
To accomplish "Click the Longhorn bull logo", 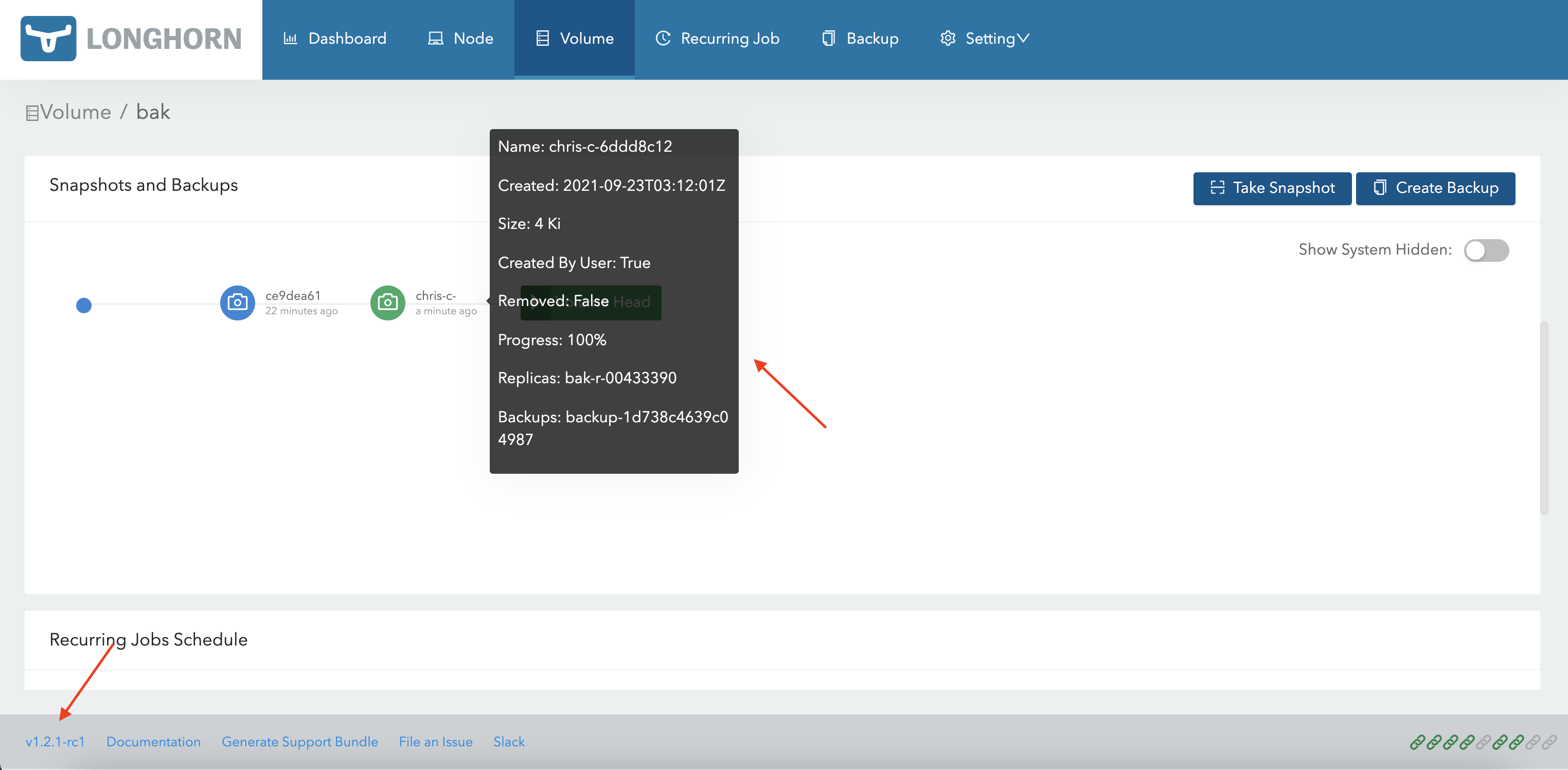I will point(49,39).
